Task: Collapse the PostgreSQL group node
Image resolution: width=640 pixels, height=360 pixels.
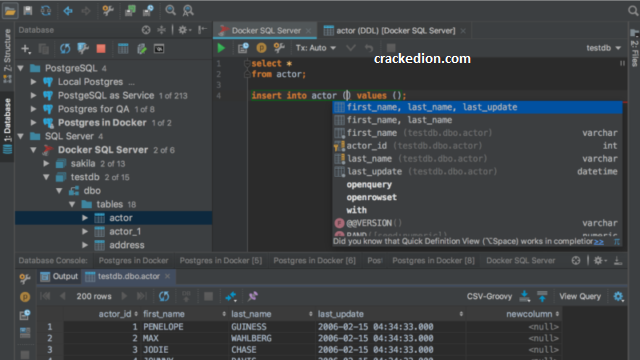Action: click(21, 68)
